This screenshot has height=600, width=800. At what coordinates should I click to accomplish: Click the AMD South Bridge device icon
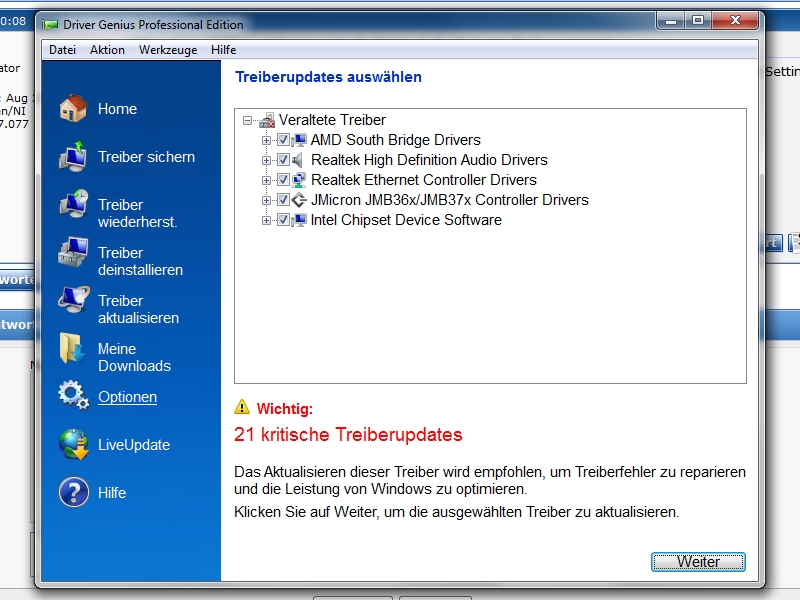(299, 140)
